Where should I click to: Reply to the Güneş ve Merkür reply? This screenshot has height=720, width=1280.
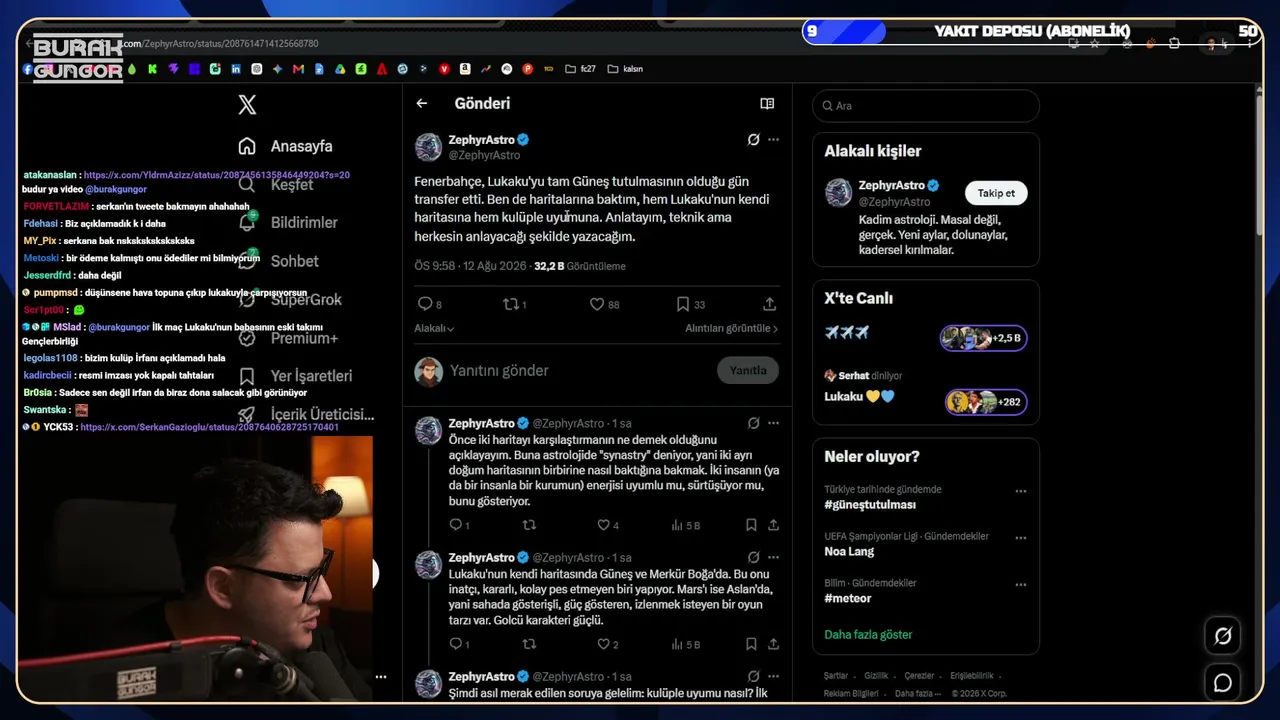pyautogui.click(x=459, y=644)
